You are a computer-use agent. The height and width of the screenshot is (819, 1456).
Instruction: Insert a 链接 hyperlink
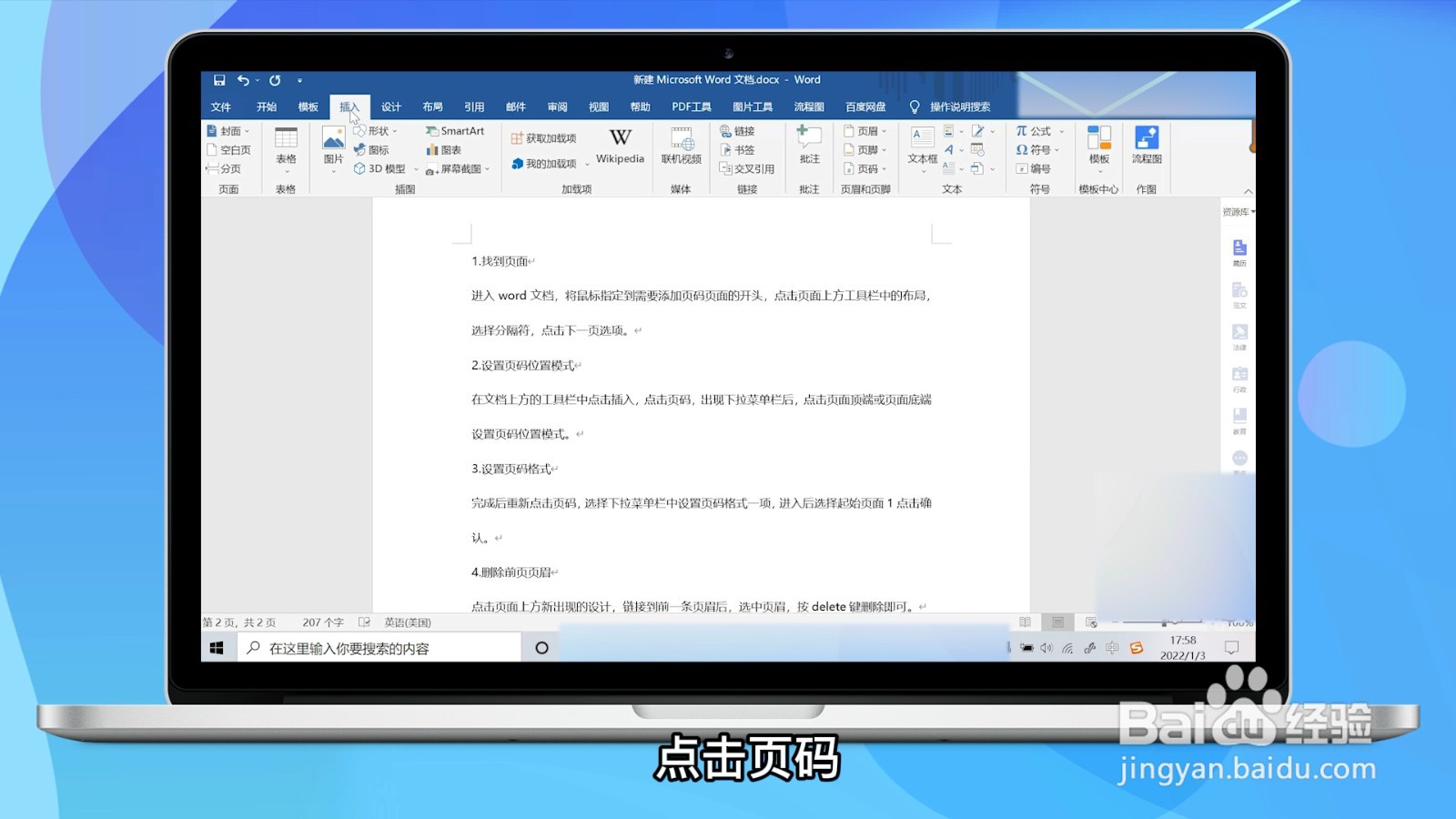pos(738,131)
